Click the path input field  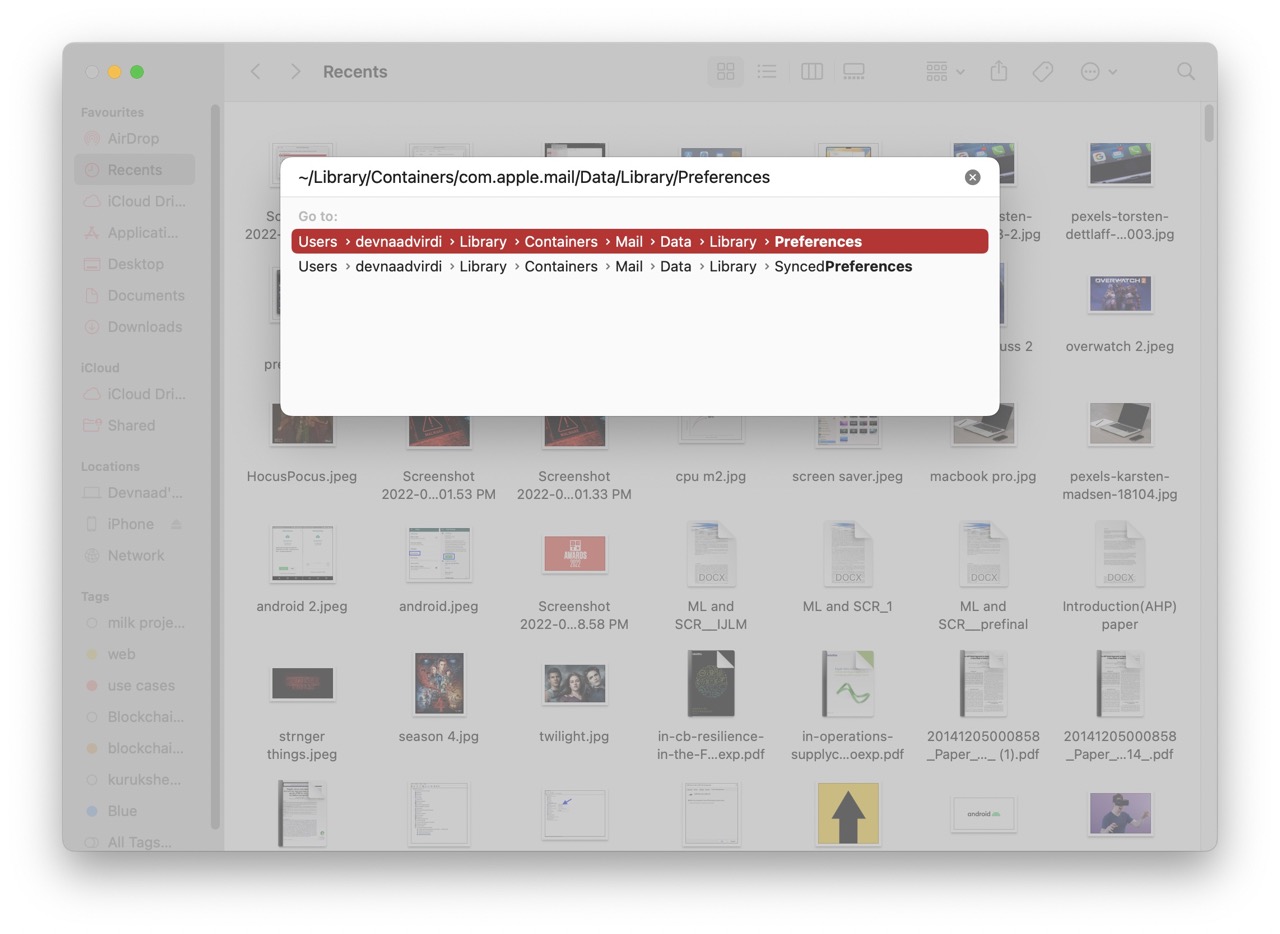coord(600,177)
